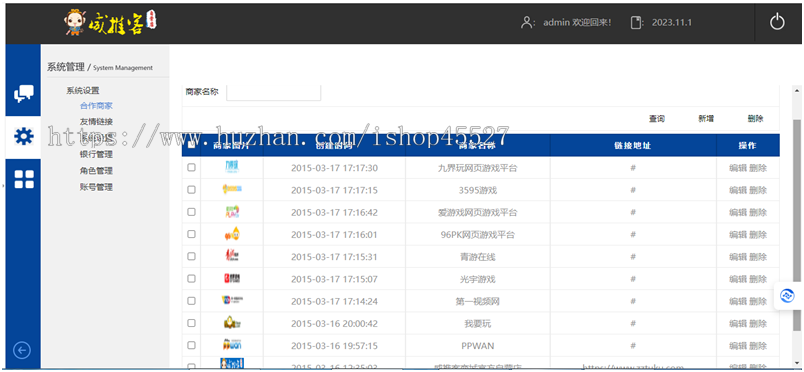Click 编辑 for 爱游戏网页游戏平台
The height and width of the screenshot is (372, 804).
click(738, 212)
